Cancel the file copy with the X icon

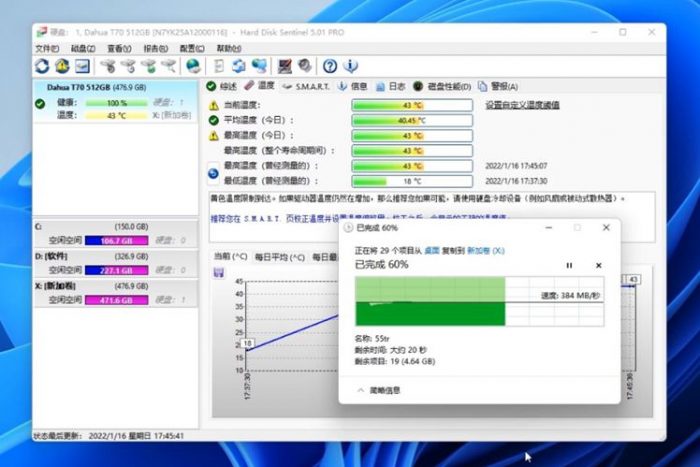[598, 265]
